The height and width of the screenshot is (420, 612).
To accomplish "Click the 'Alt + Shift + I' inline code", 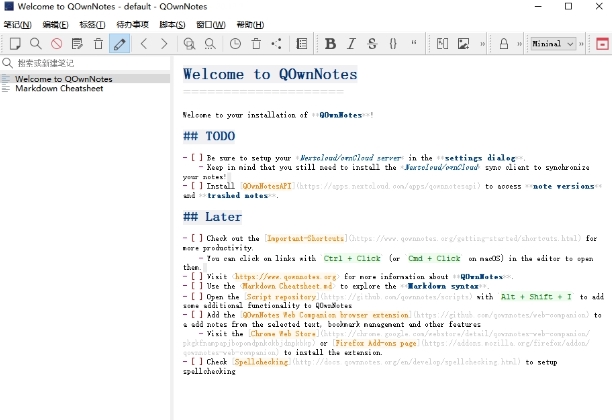I will [x=536, y=297].
